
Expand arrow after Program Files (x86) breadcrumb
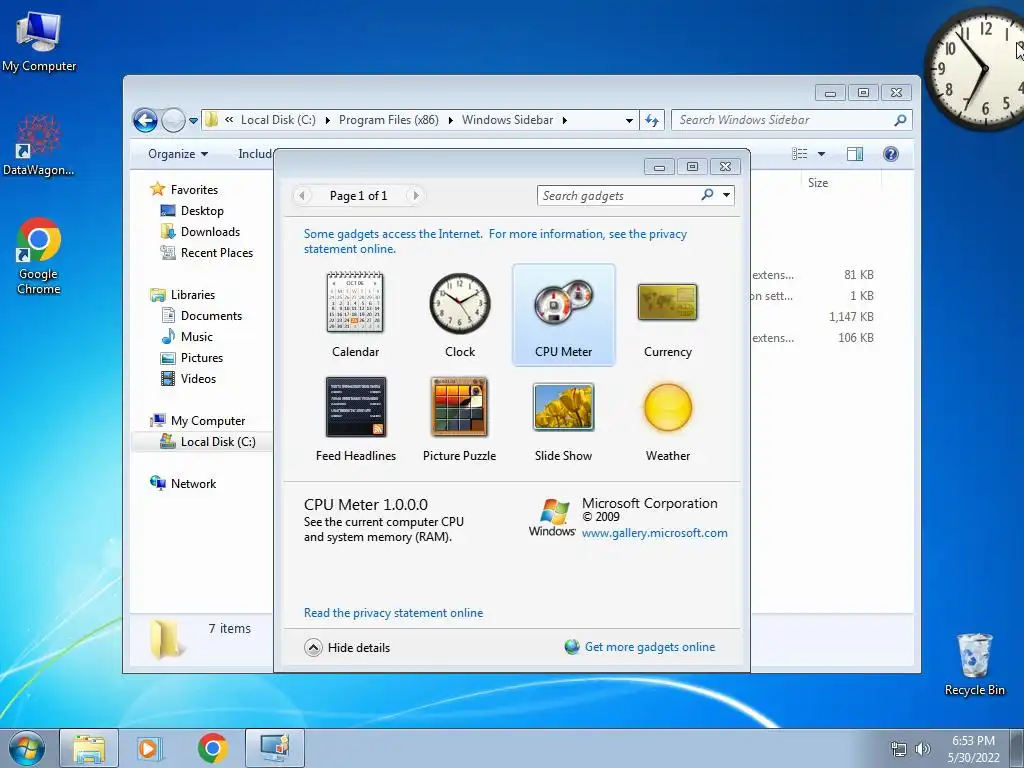point(451,120)
